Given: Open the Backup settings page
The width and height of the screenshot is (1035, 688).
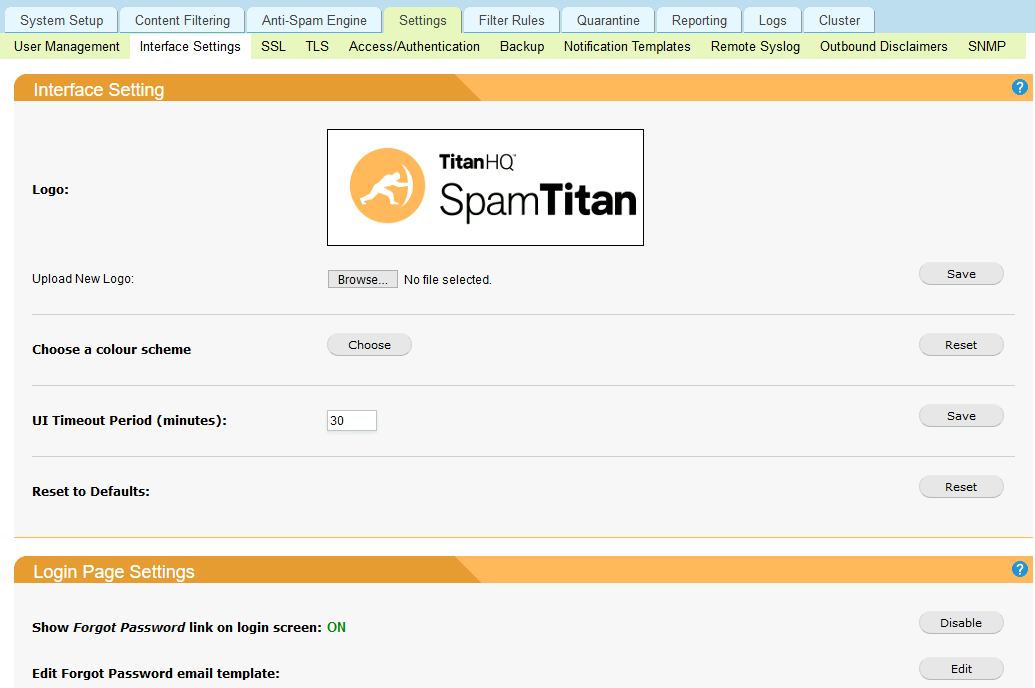Looking at the screenshot, I should [x=522, y=46].
